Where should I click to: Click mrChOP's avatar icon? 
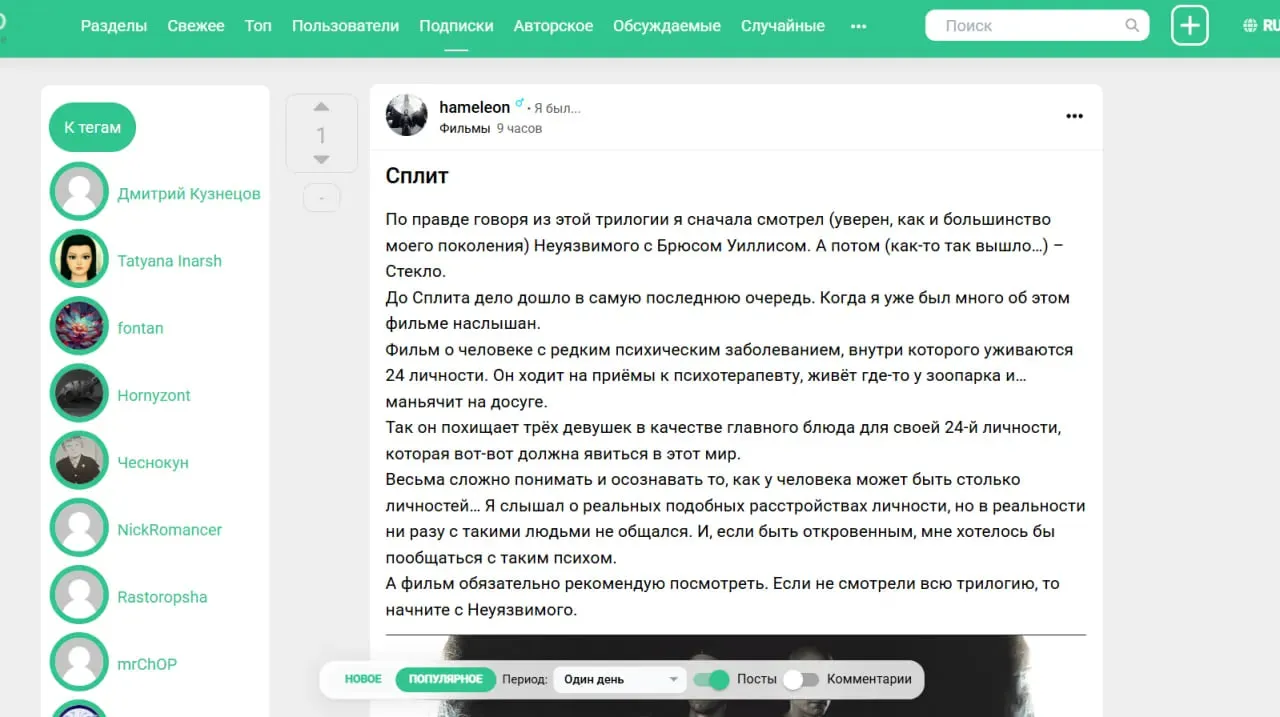(x=79, y=662)
